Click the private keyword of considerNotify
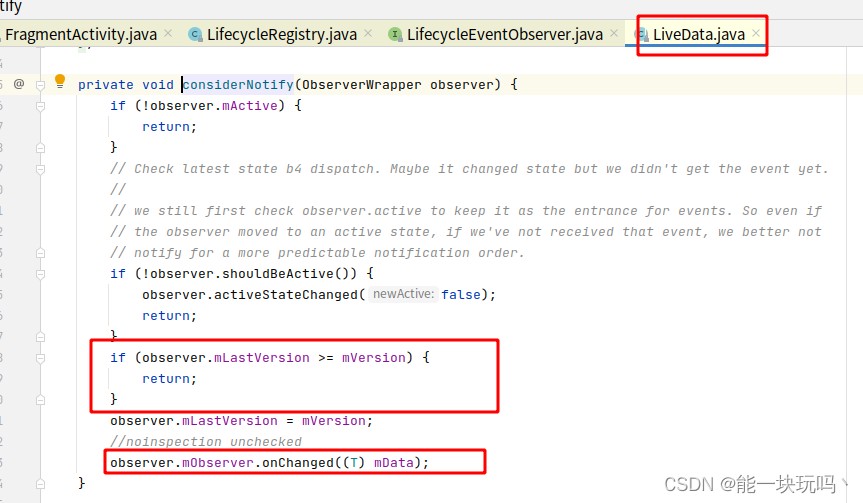The height and width of the screenshot is (503, 863). 106,85
